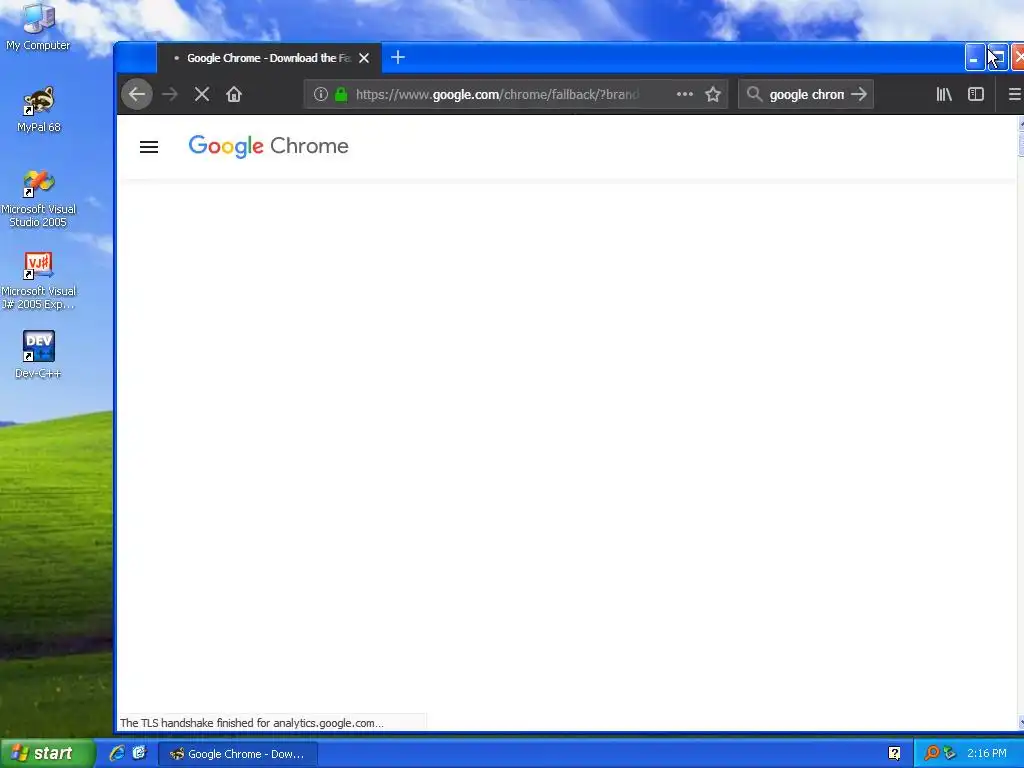
Task: Open My Computer desktop icon
Action: (x=38, y=27)
